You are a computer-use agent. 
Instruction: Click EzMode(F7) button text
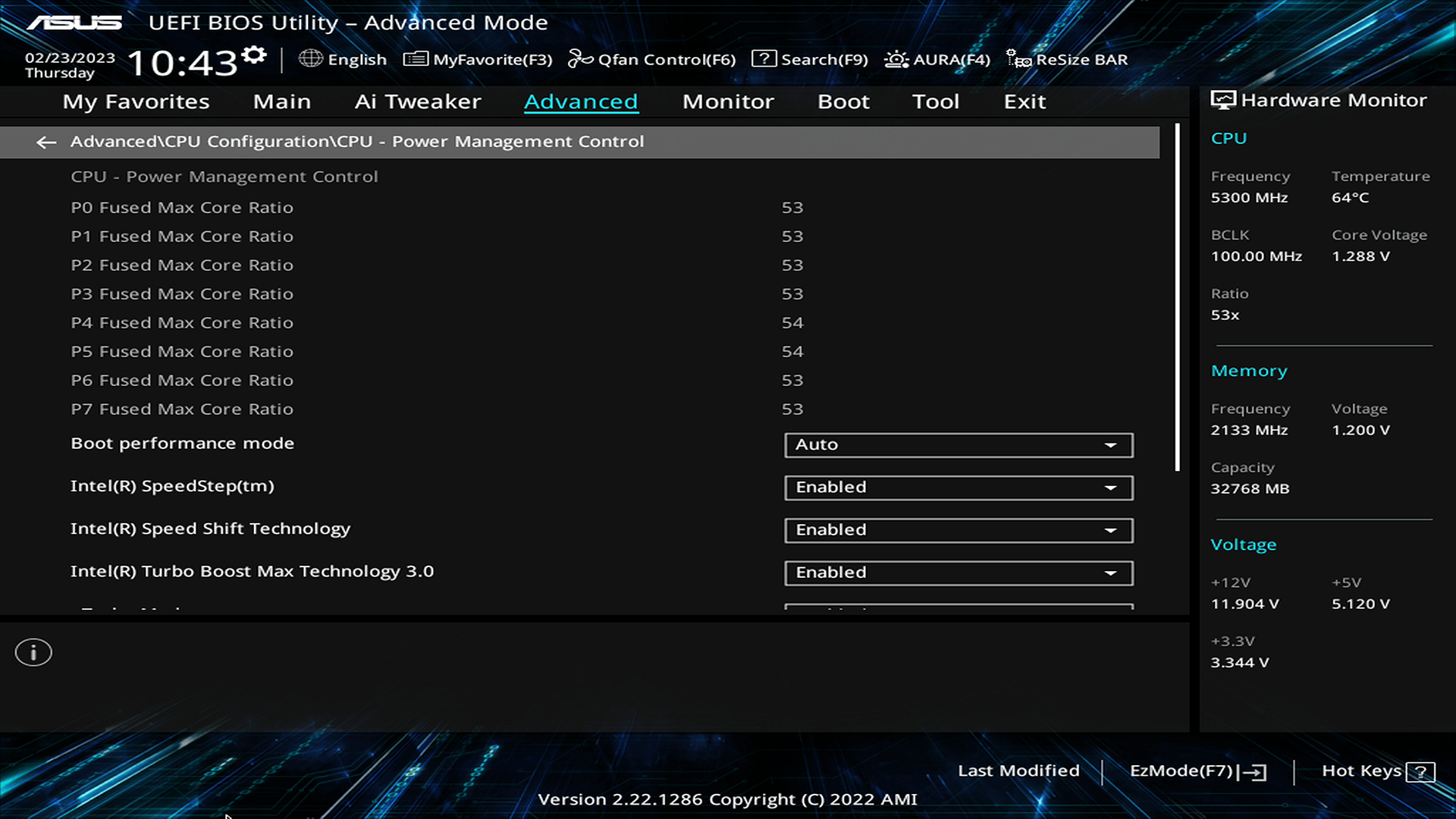[1181, 770]
